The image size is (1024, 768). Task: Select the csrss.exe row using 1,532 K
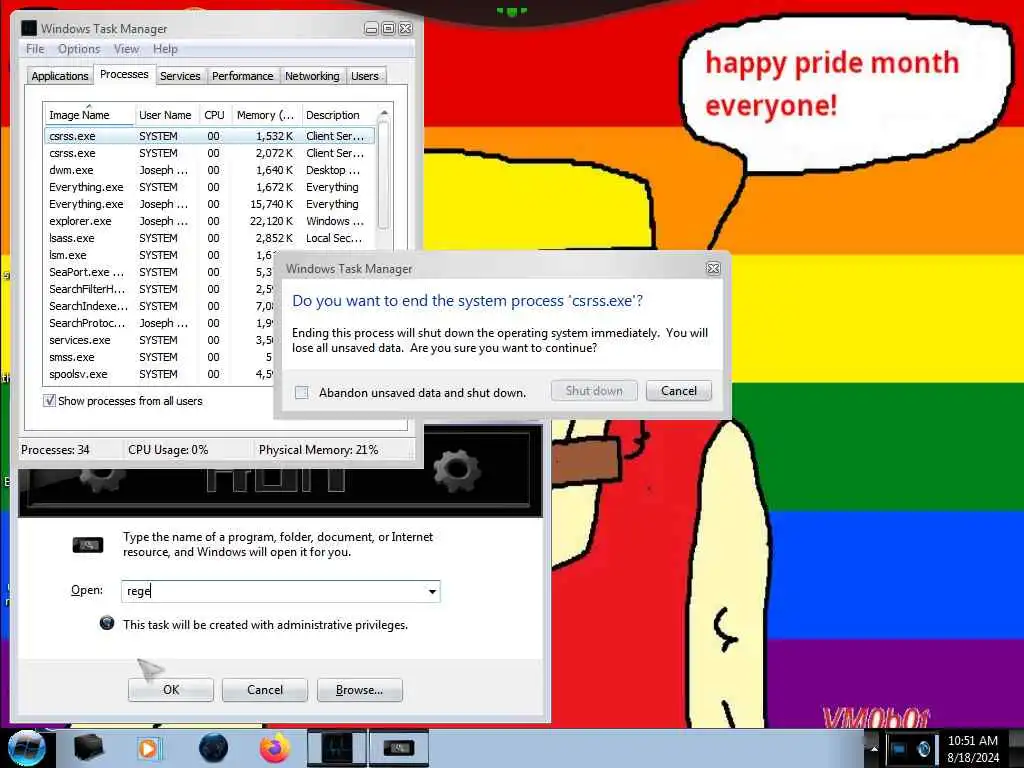point(209,136)
